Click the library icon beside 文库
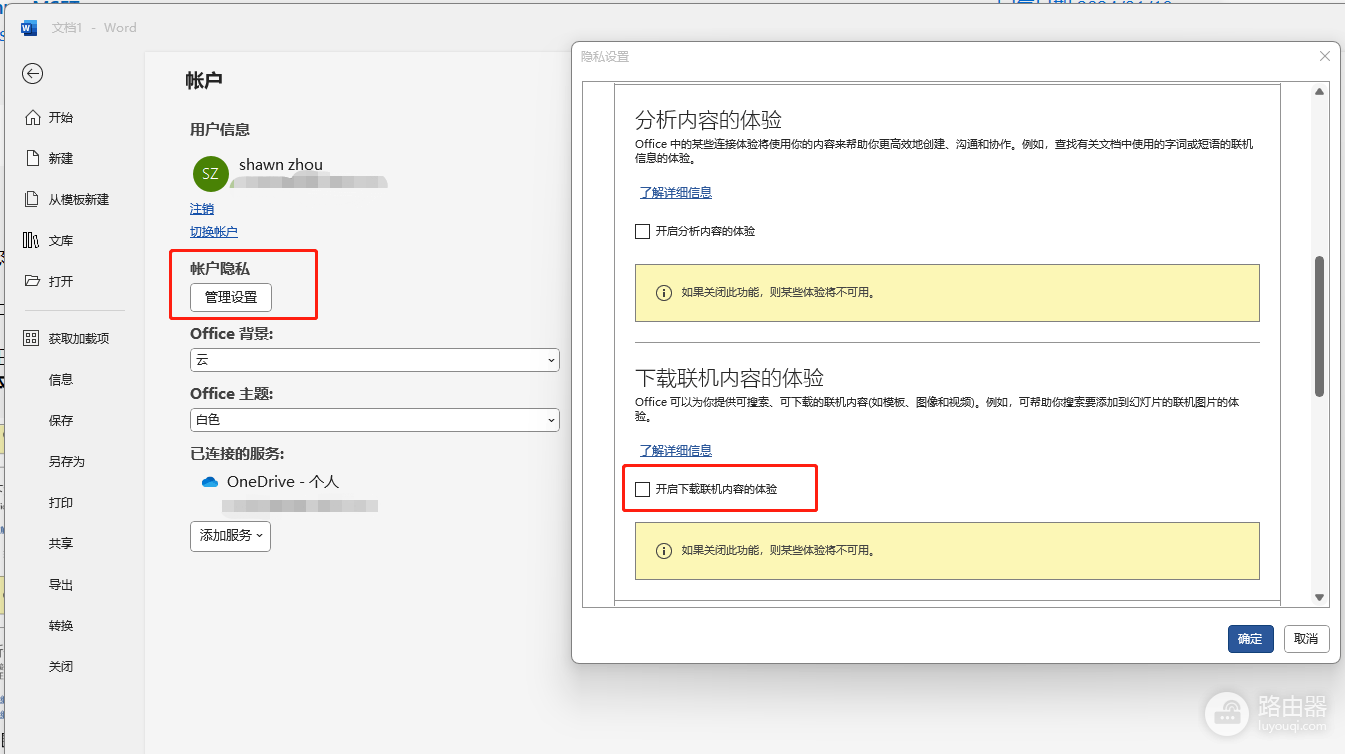Screen dimensions: 1345x754 click(31, 240)
